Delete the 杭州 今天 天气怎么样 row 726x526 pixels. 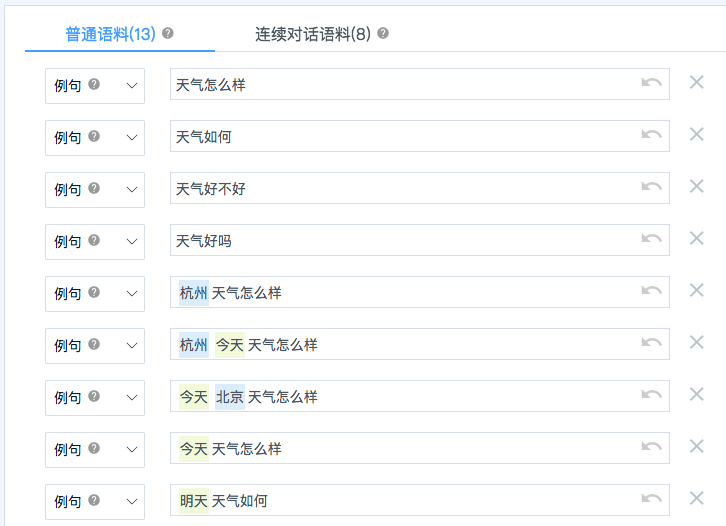point(697,342)
